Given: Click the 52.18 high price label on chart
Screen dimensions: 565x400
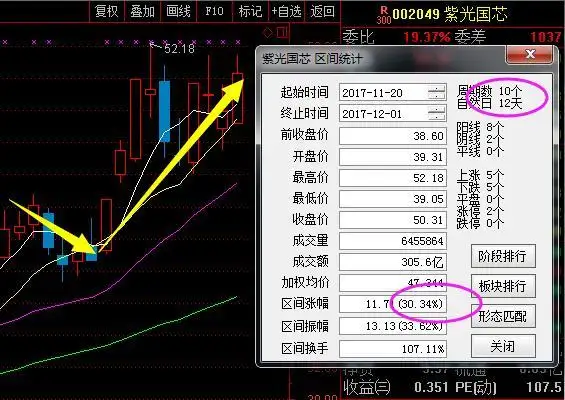Looking at the screenshot, I should pos(179,48).
